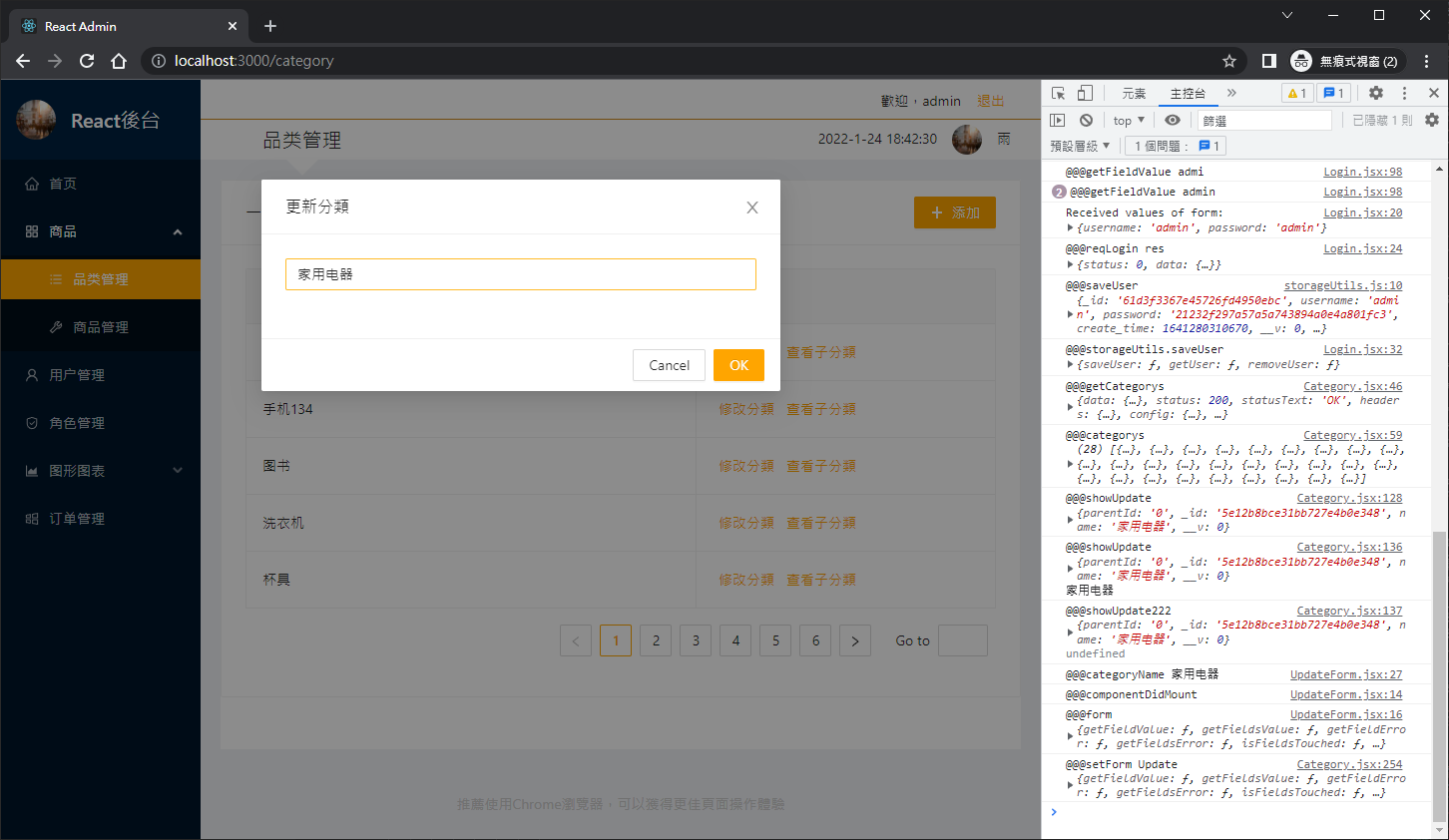Open Chrome three-dot menu
Viewport: 1449px width, 840px height.
[x=1428, y=61]
